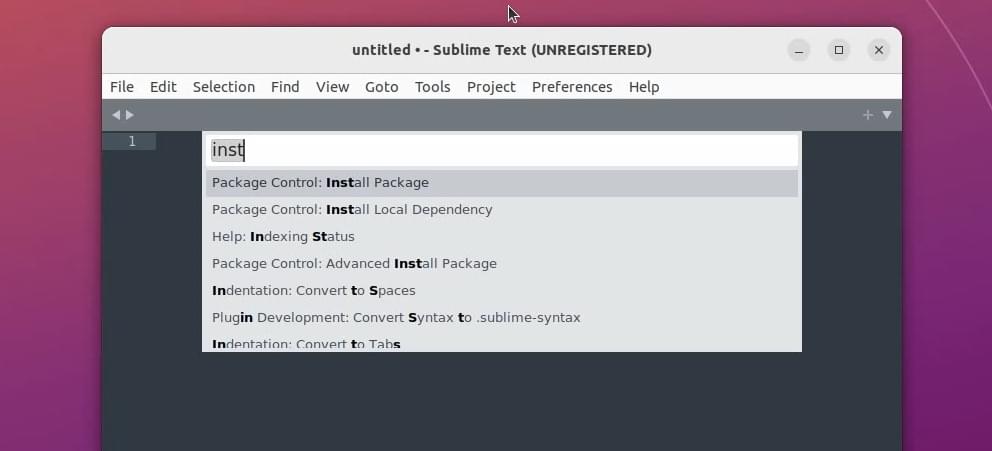Open the Goto menu
The image size is (992, 451).
(x=381, y=87)
